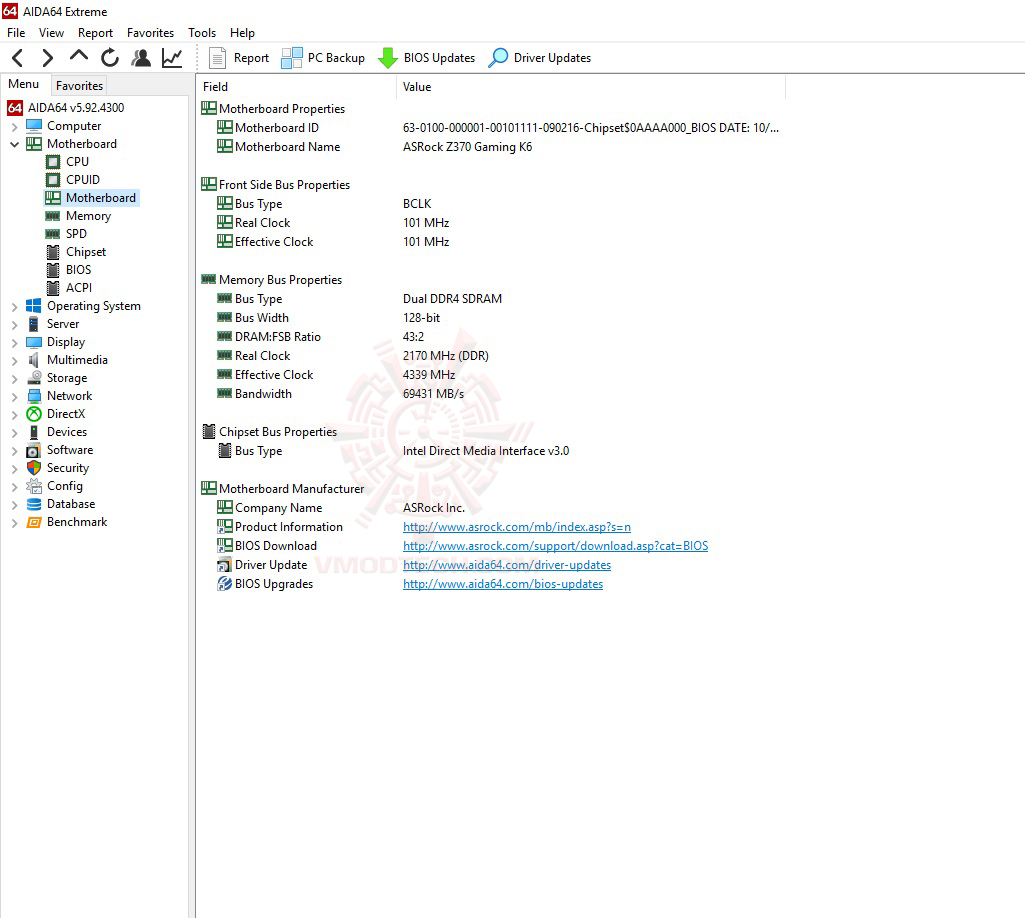This screenshot has height=918, width=1025.
Task: Open the Tools menu
Action: [x=202, y=33]
